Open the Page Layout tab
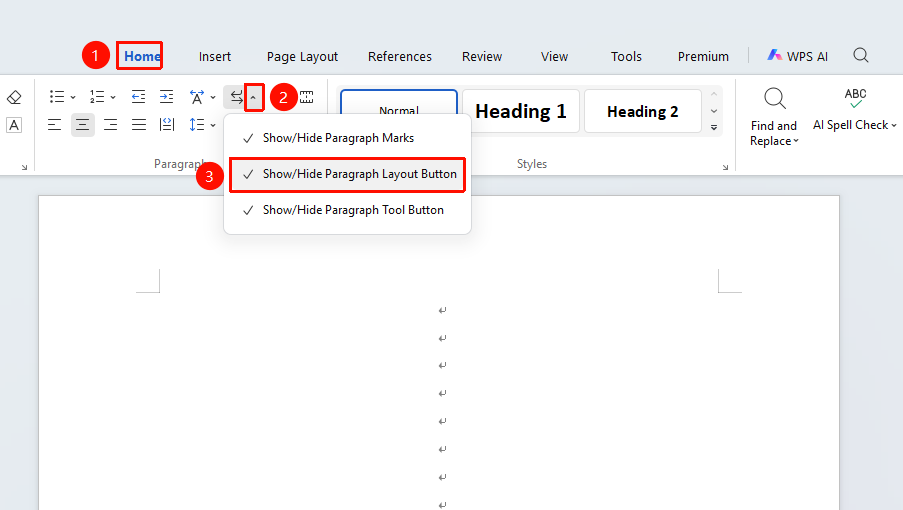This screenshot has width=903, height=510. pos(302,56)
